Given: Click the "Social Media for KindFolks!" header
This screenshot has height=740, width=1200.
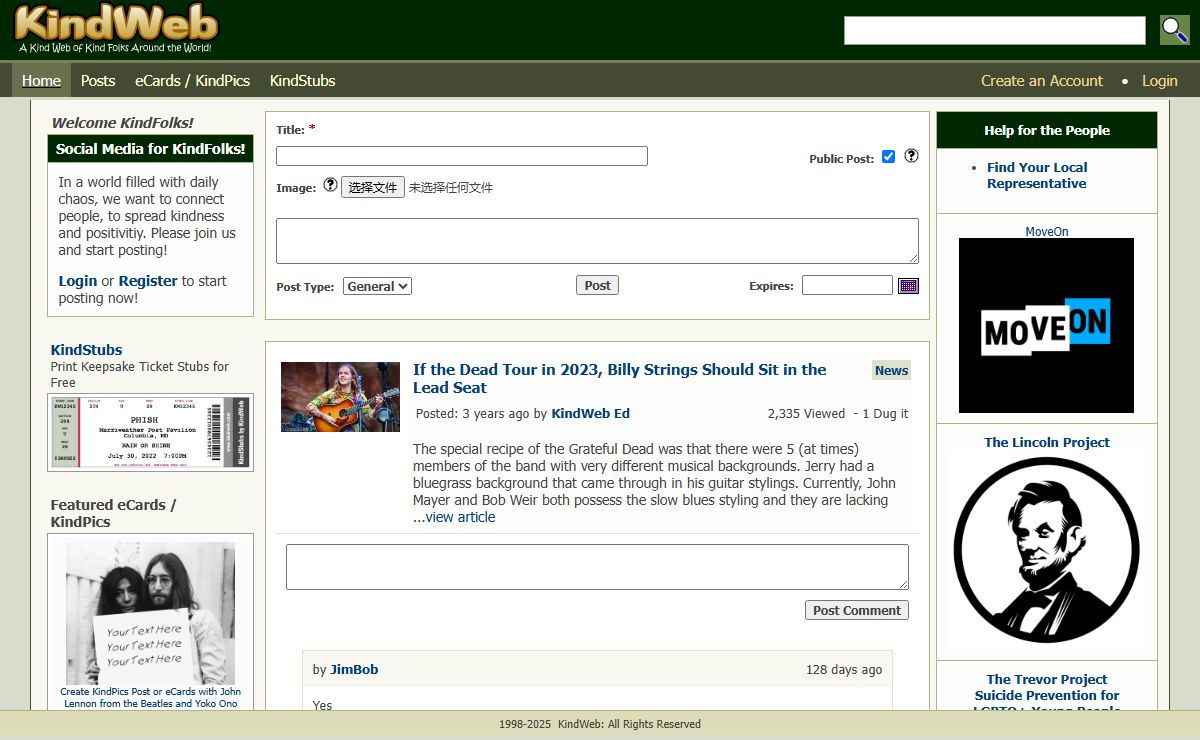Looking at the screenshot, I should 150,149.
